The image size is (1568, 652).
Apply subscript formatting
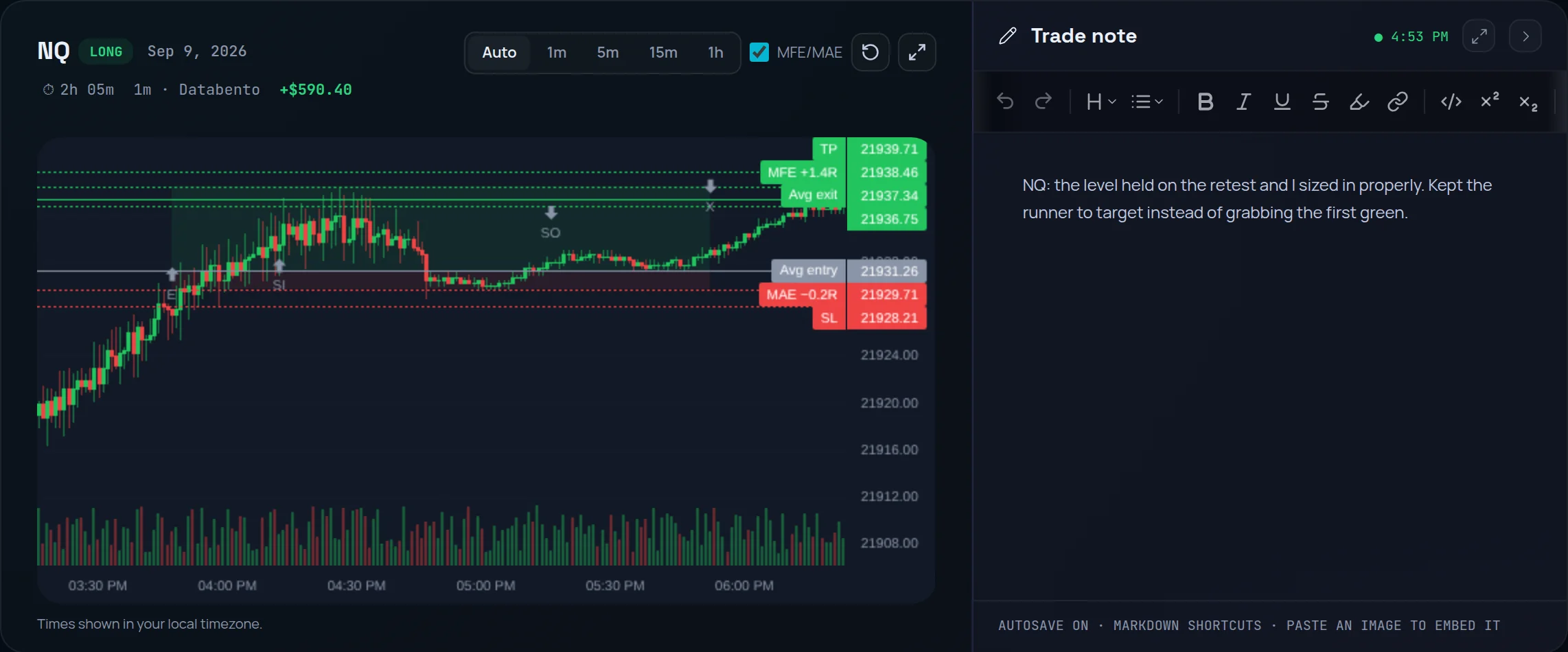coord(1527,102)
